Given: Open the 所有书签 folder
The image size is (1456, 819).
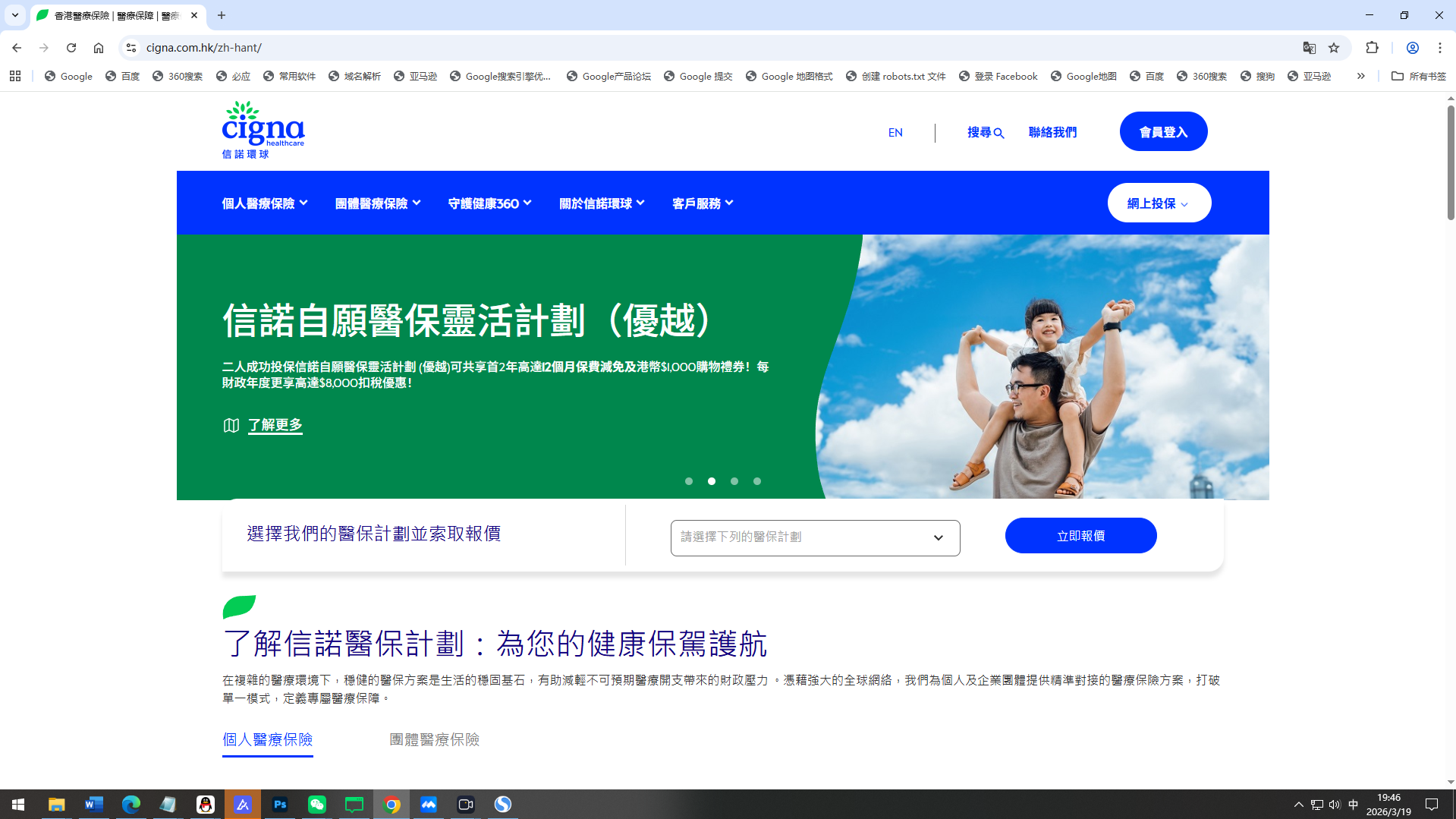Looking at the screenshot, I should coord(1419,76).
